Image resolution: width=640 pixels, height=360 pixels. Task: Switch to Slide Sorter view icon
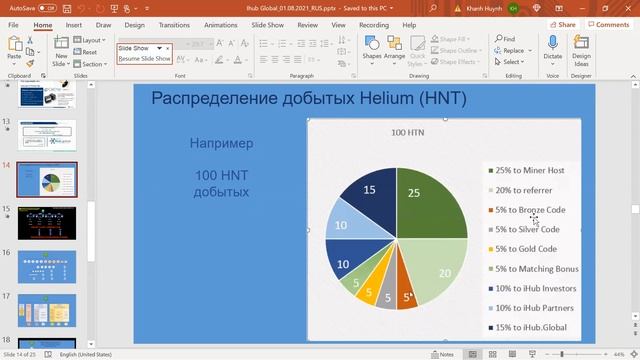(x=493, y=354)
